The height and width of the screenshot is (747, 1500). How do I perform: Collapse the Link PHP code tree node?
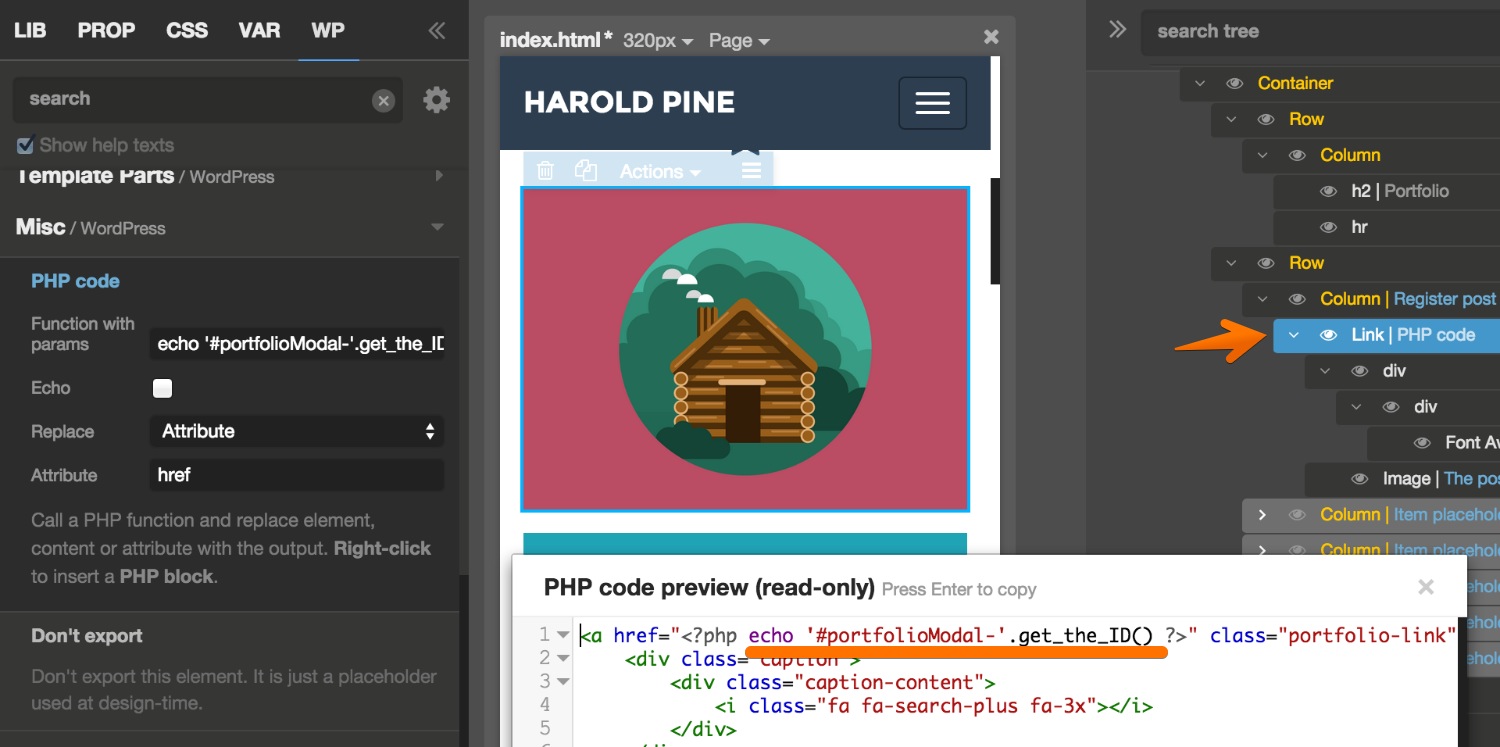(x=1293, y=335)
